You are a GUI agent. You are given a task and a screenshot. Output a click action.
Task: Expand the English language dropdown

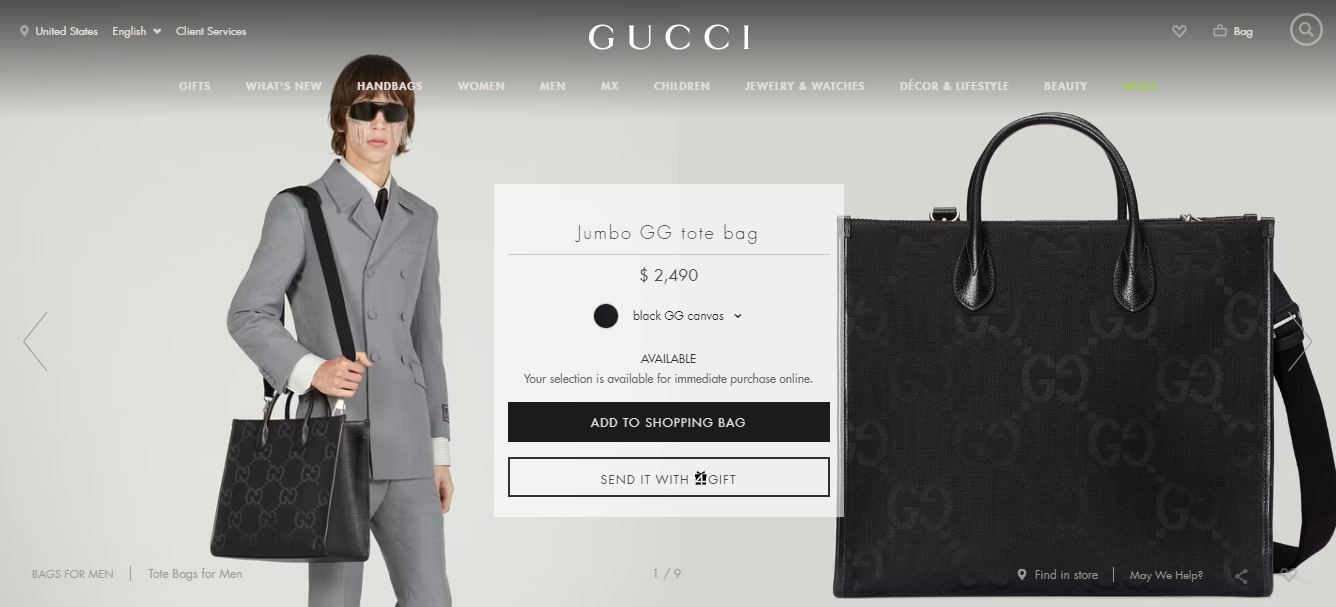click(136, 31)
